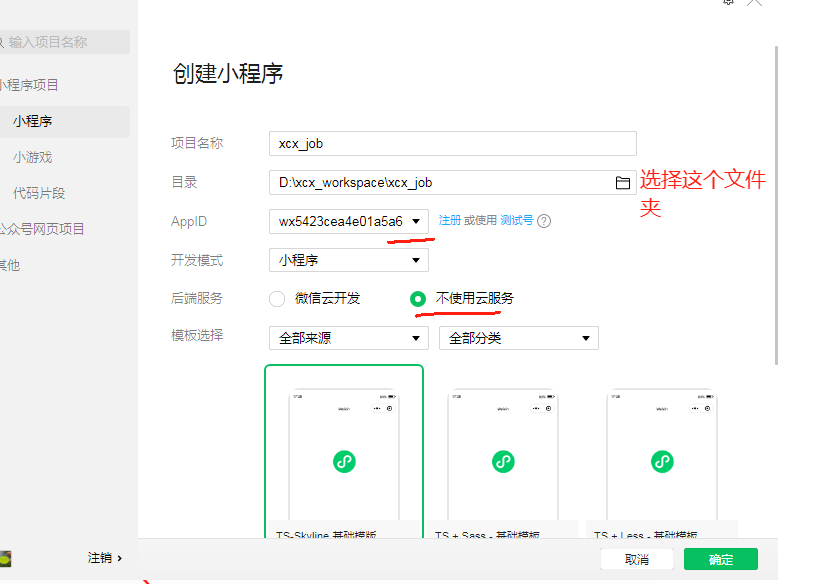Click the capsule menu icon in TS + Less preview

(x=701, y=409)
